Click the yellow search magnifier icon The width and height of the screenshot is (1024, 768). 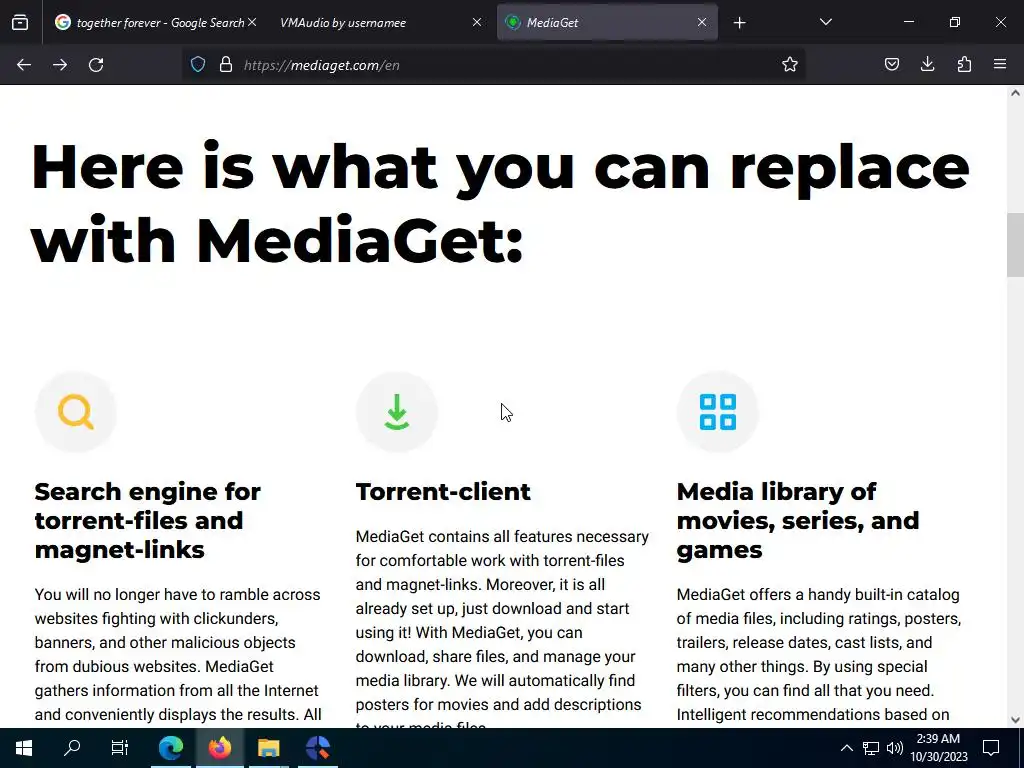coord(76,412)
